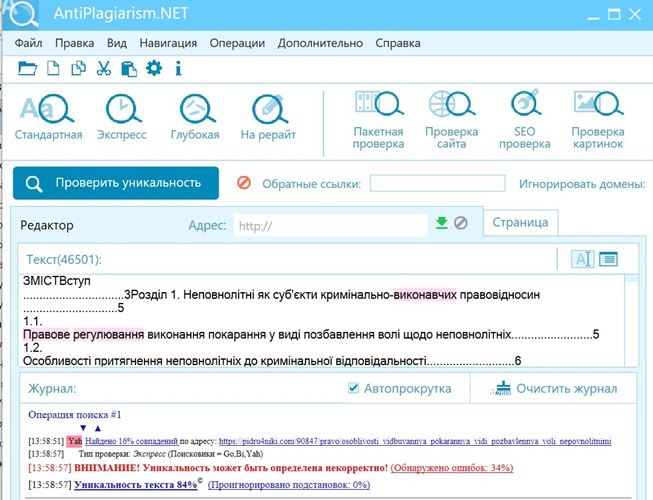Click gray stop icon next to address field
653x500 pixels.
pyautogui.click(x=461, y=223)
